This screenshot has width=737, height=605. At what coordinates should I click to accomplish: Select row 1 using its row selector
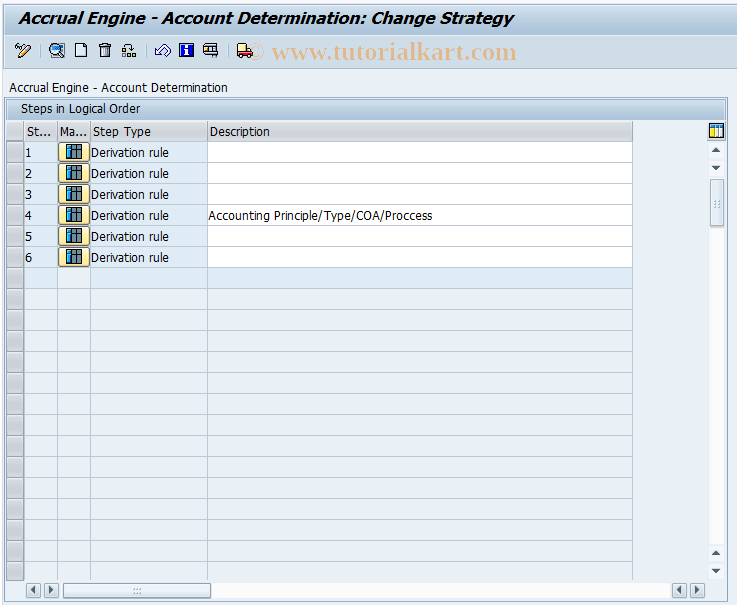point(15,152)
